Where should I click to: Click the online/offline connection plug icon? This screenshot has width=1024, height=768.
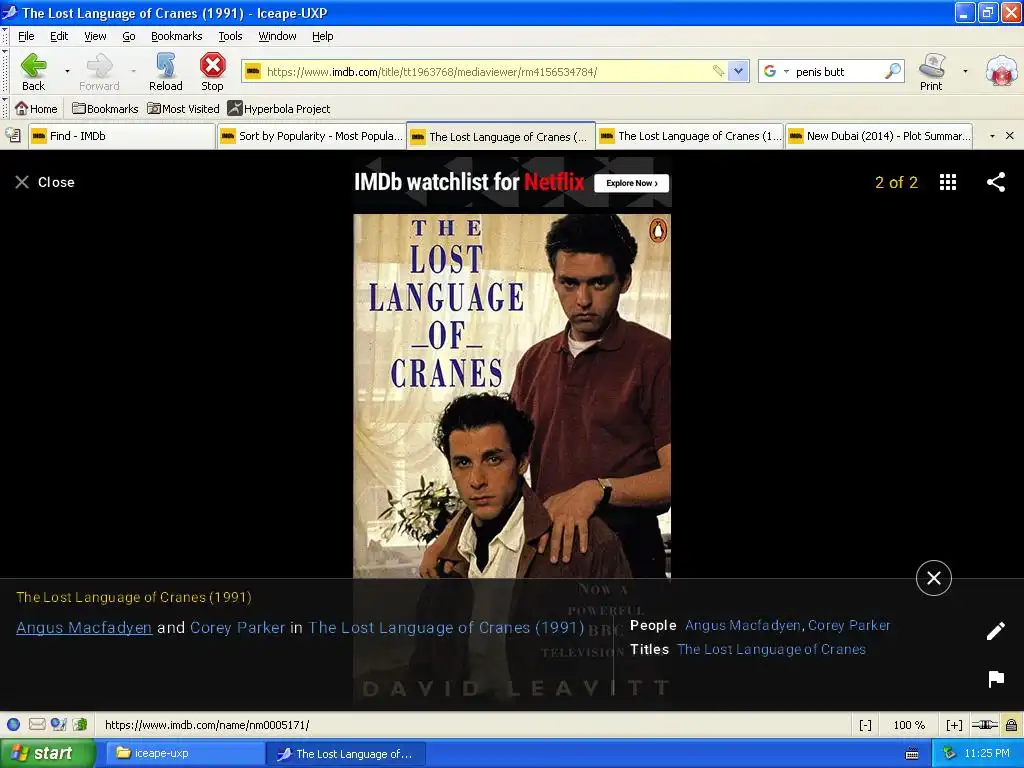tap(985, 724)
